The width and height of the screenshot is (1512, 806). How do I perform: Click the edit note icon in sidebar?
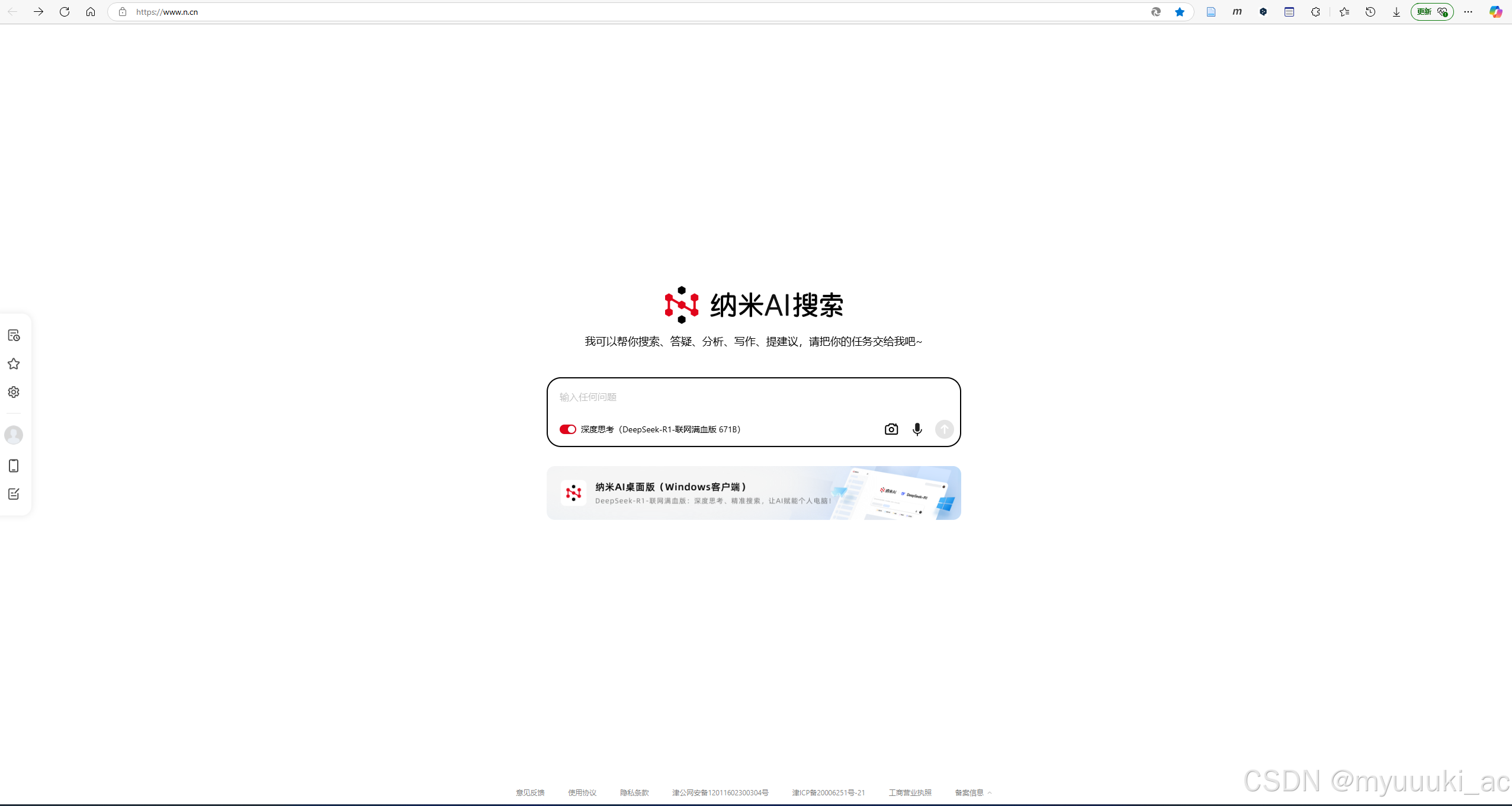(14, 494)
